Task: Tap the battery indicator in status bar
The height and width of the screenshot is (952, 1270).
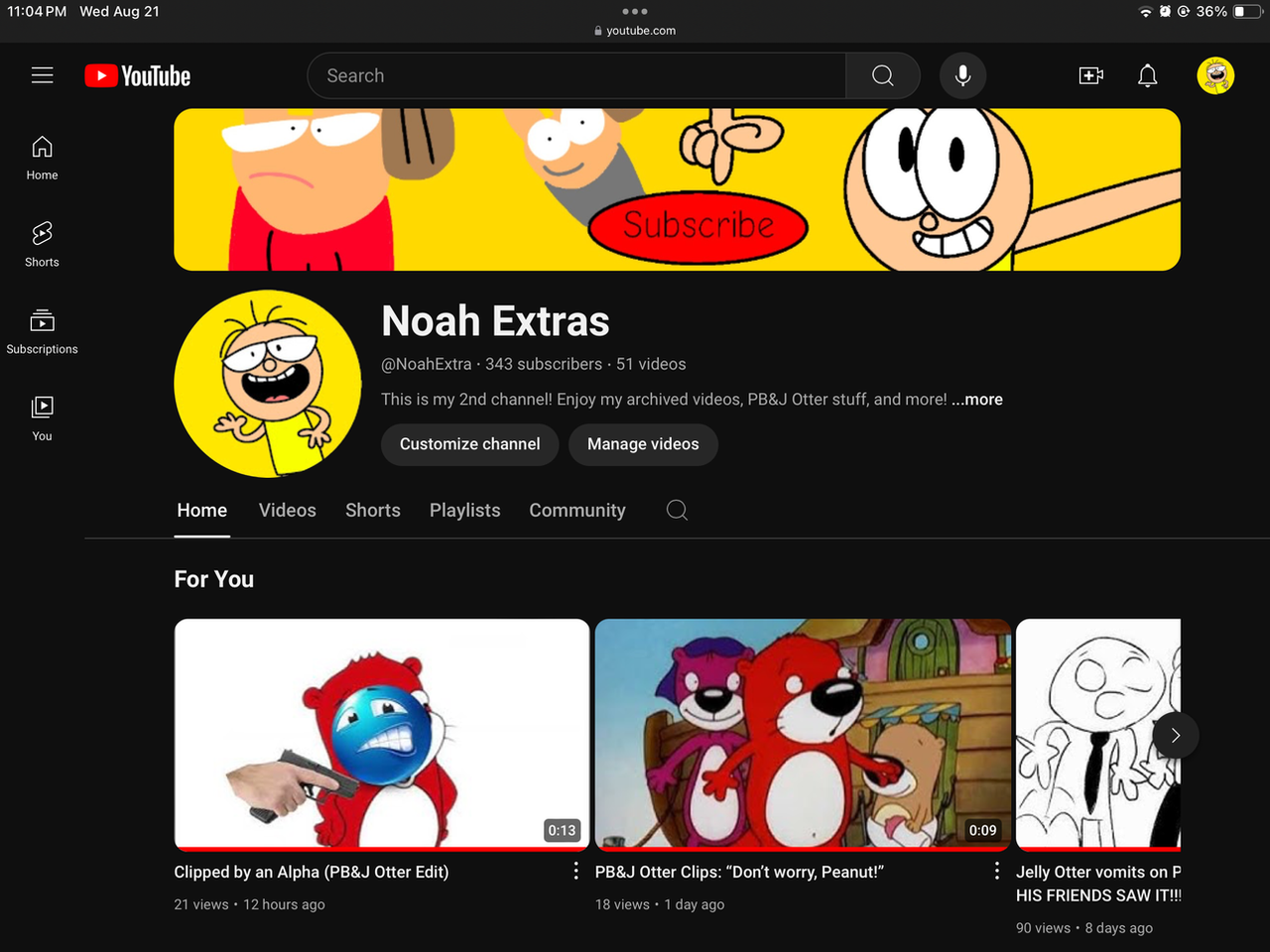Action: click(x=1247, y=12)
